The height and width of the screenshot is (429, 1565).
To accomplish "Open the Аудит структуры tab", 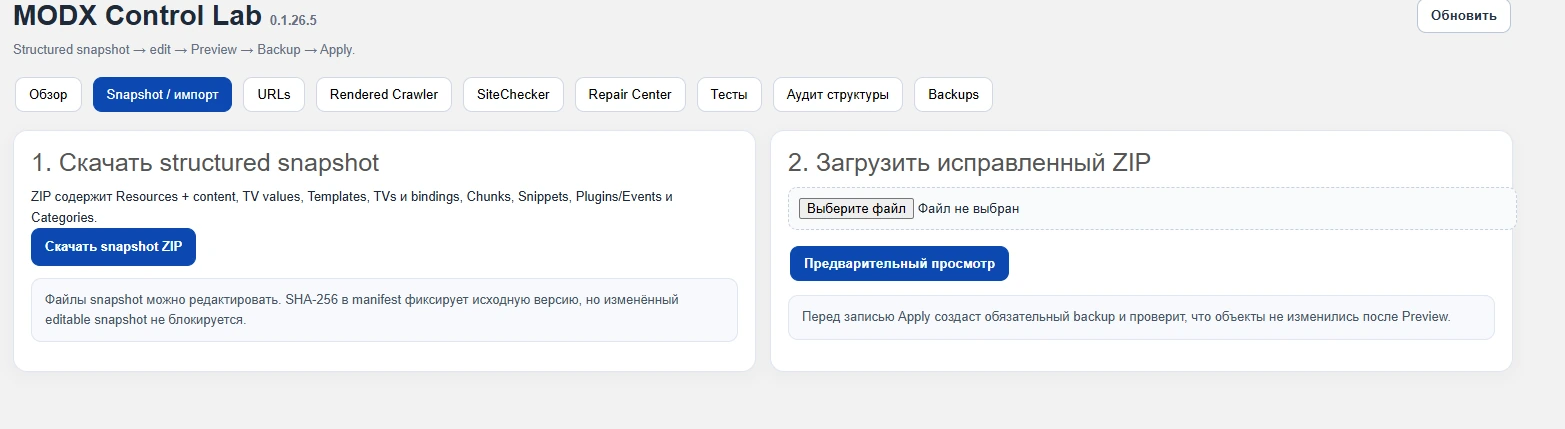I will coord(838,95).
